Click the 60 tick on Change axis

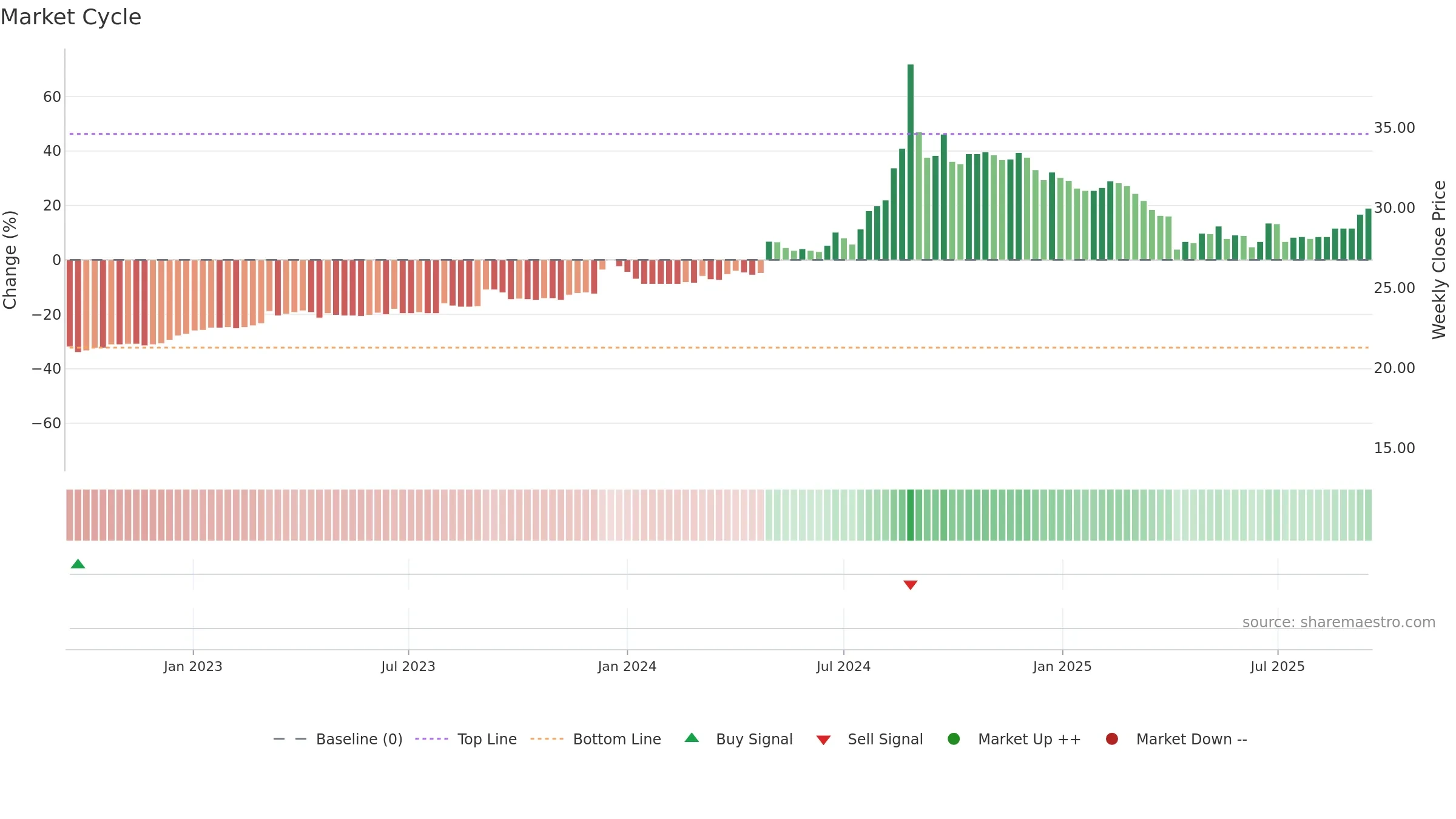(52, 97)
